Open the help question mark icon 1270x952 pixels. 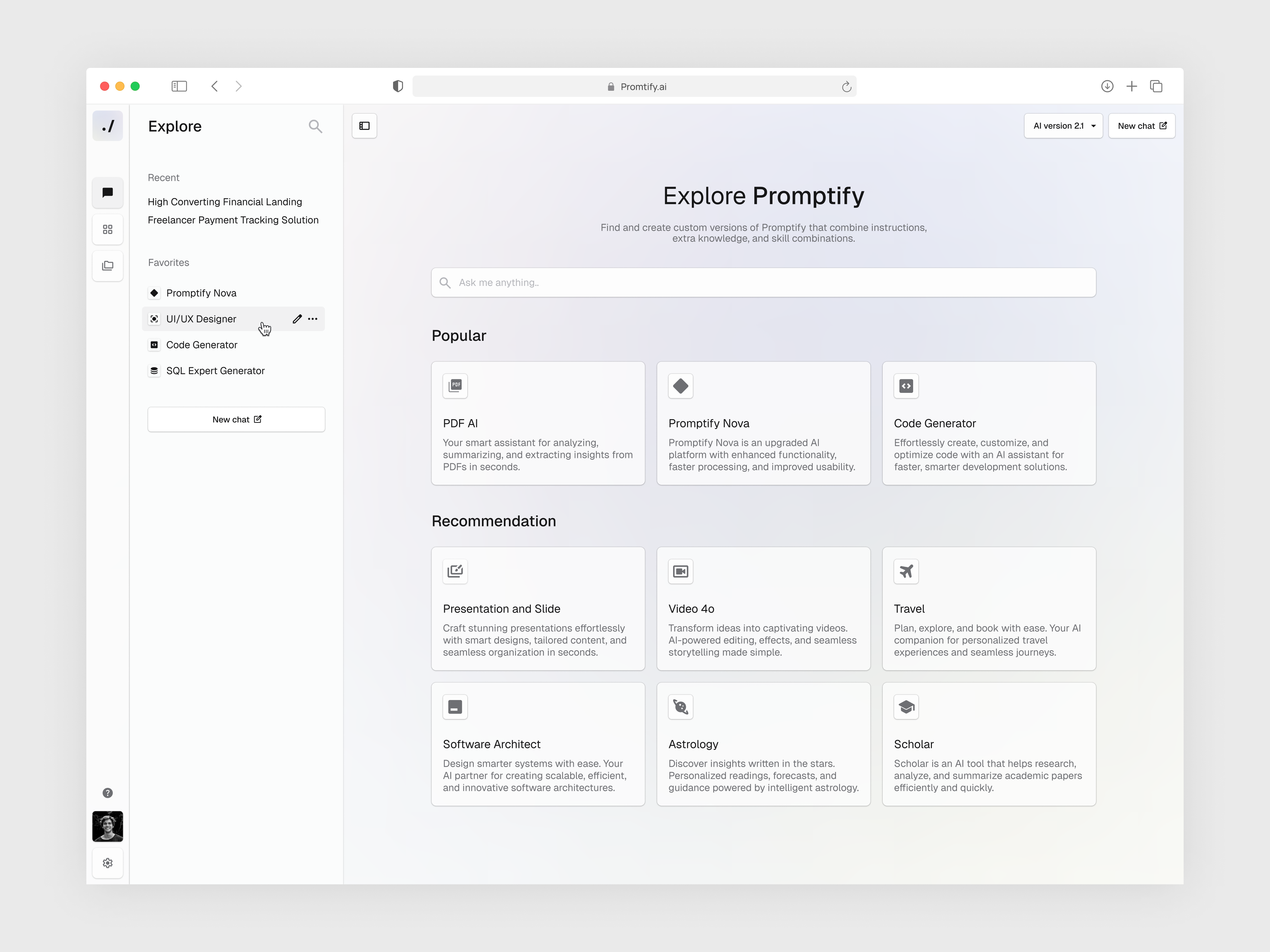click(x=107, y=793)
